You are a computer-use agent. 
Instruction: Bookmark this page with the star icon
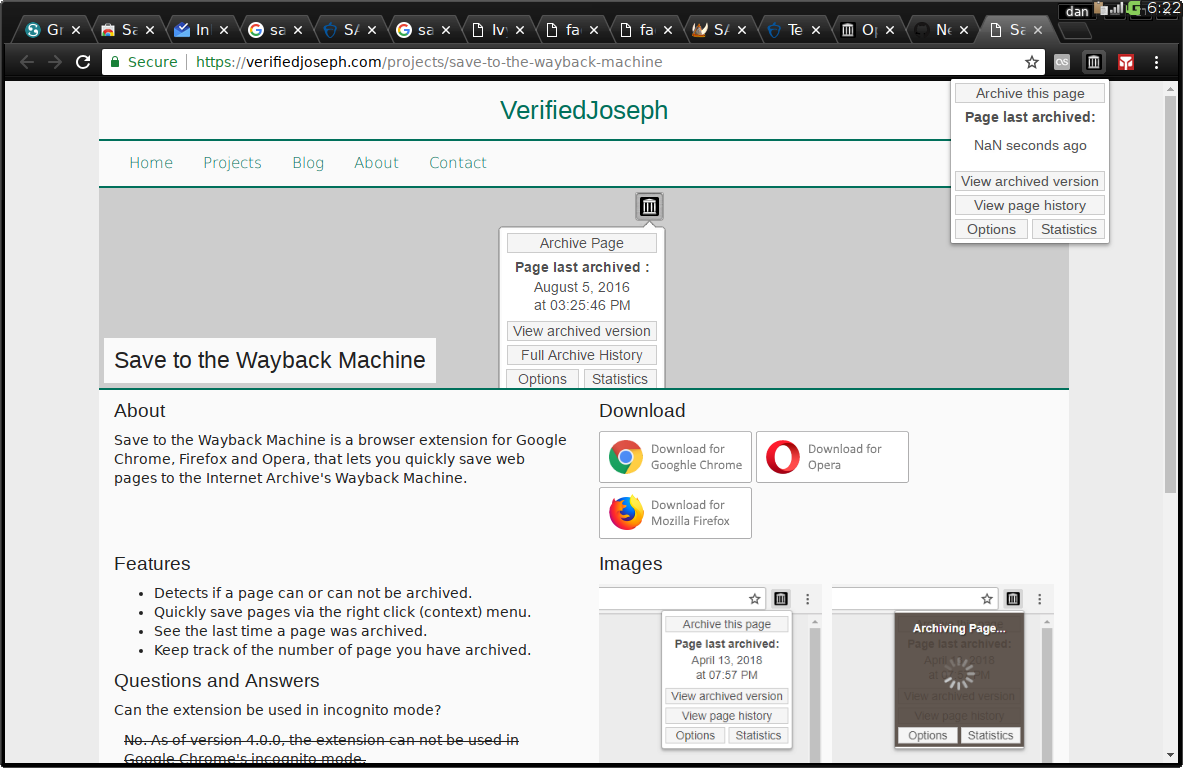tap(1031, 63)
